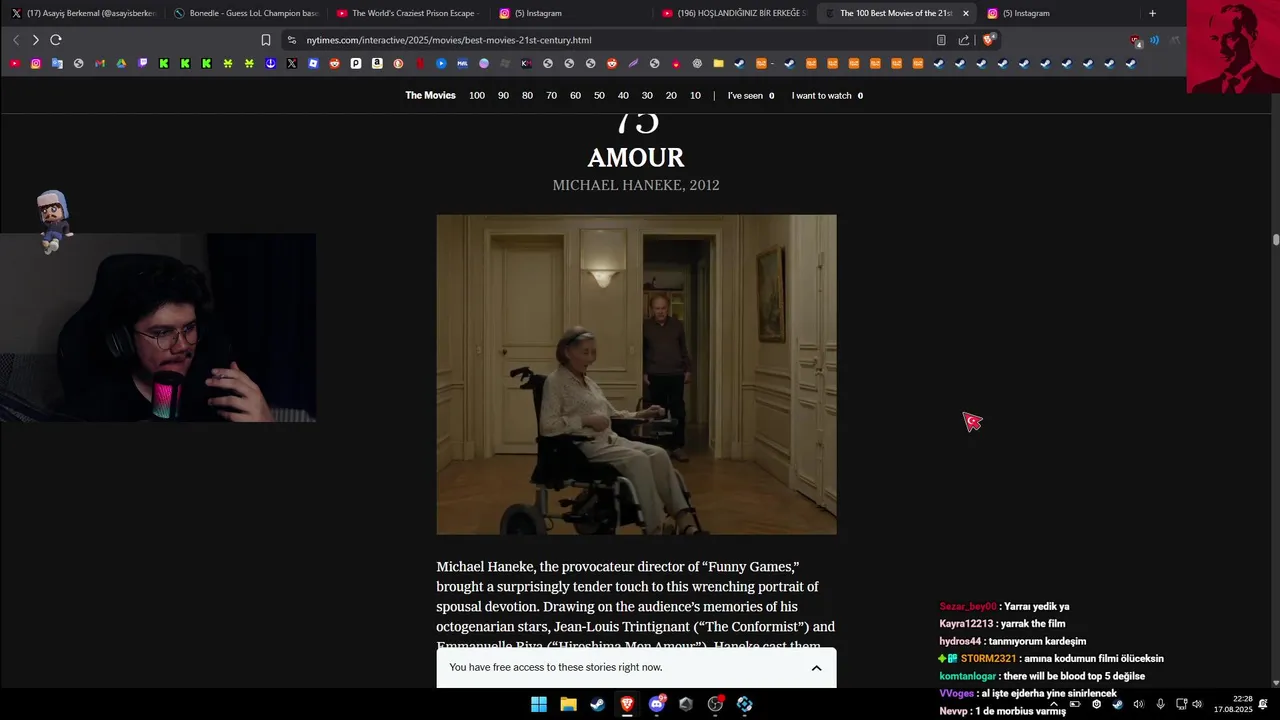Switch to the Bonedle Guess LoL Champion tab
The image size is (1280, 720).
pos(246,13)
